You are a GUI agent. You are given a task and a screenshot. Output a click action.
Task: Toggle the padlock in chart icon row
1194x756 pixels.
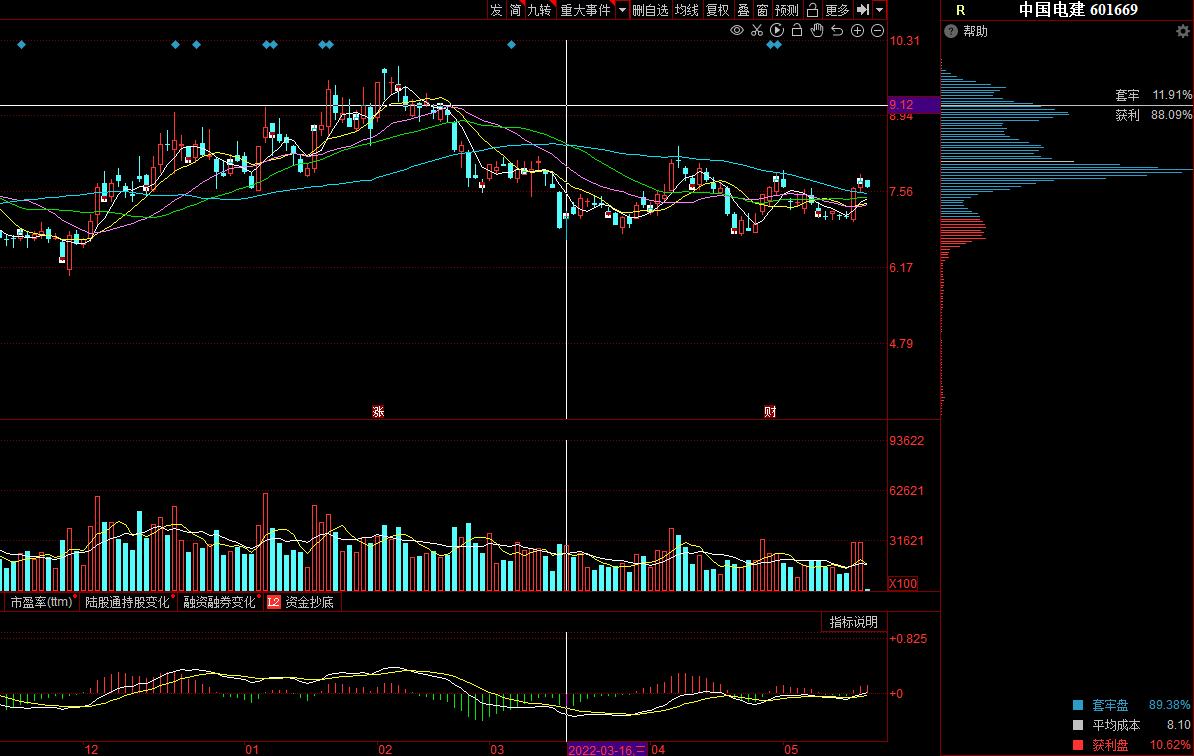797,31
